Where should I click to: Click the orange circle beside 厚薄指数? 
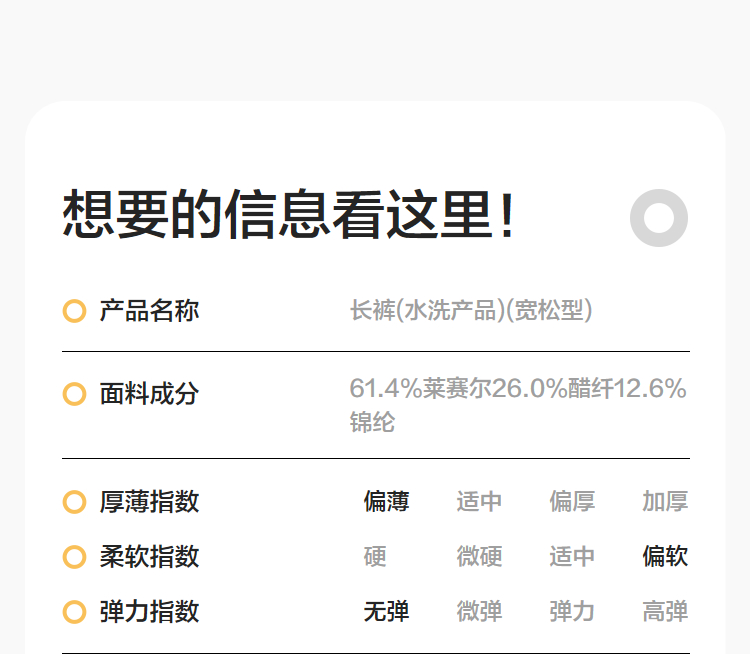pos(75,502)
